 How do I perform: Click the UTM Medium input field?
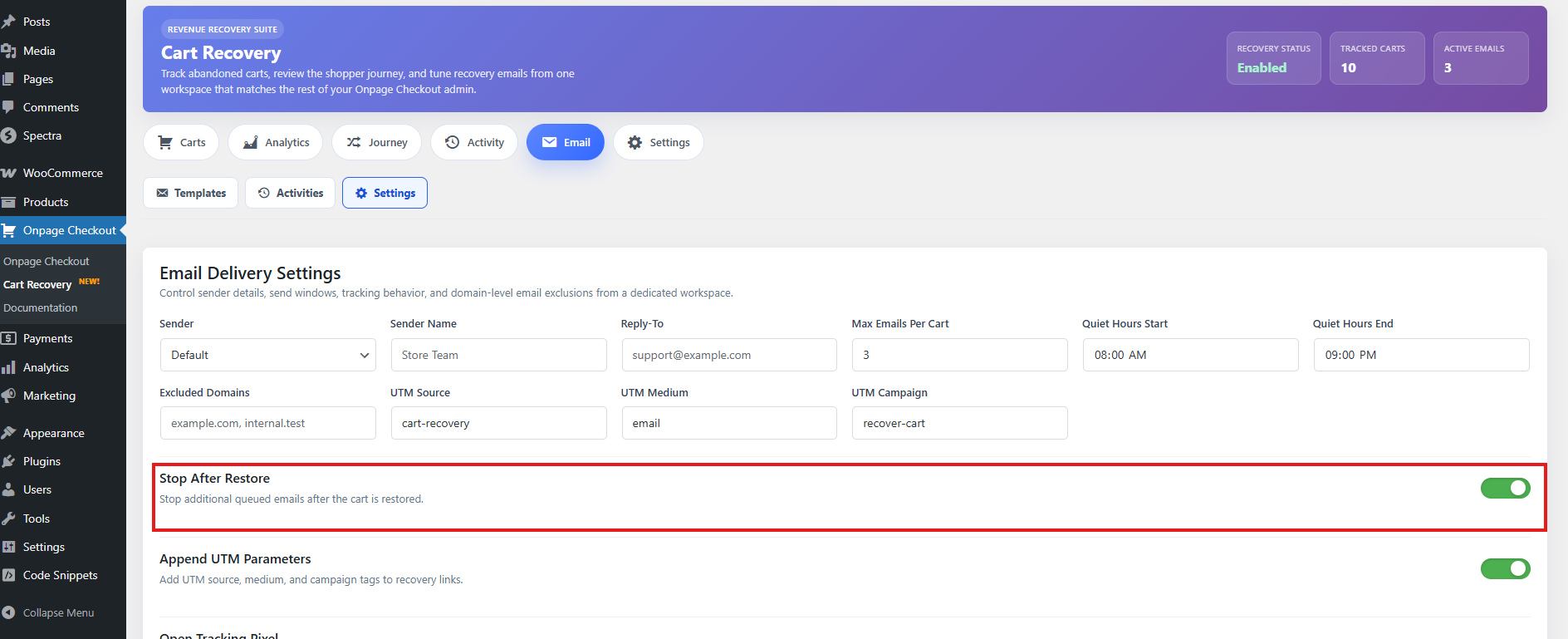click(729, 423)
